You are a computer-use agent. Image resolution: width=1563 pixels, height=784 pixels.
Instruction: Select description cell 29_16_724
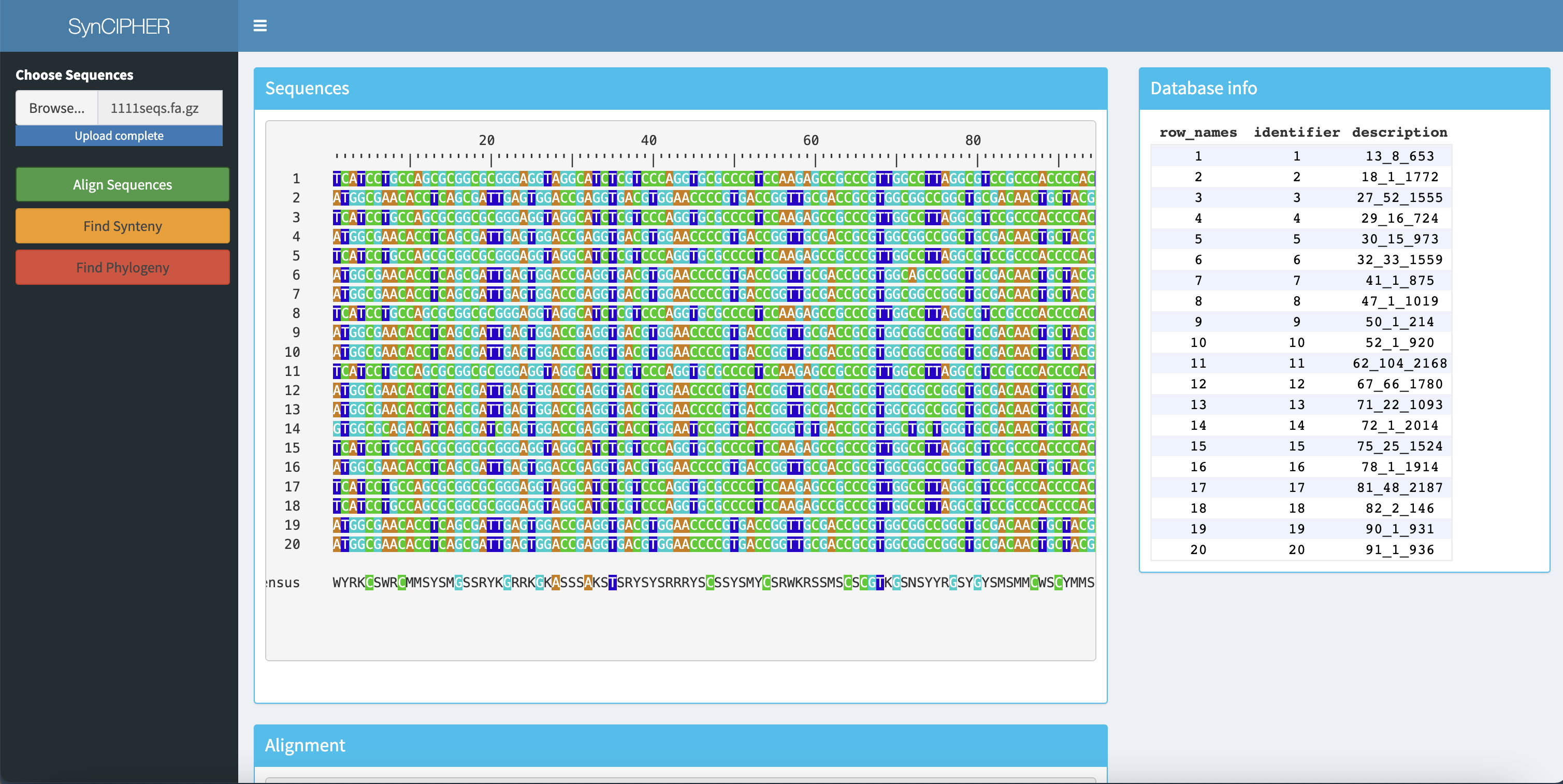pyautogui.click(x=1399, y=218)
